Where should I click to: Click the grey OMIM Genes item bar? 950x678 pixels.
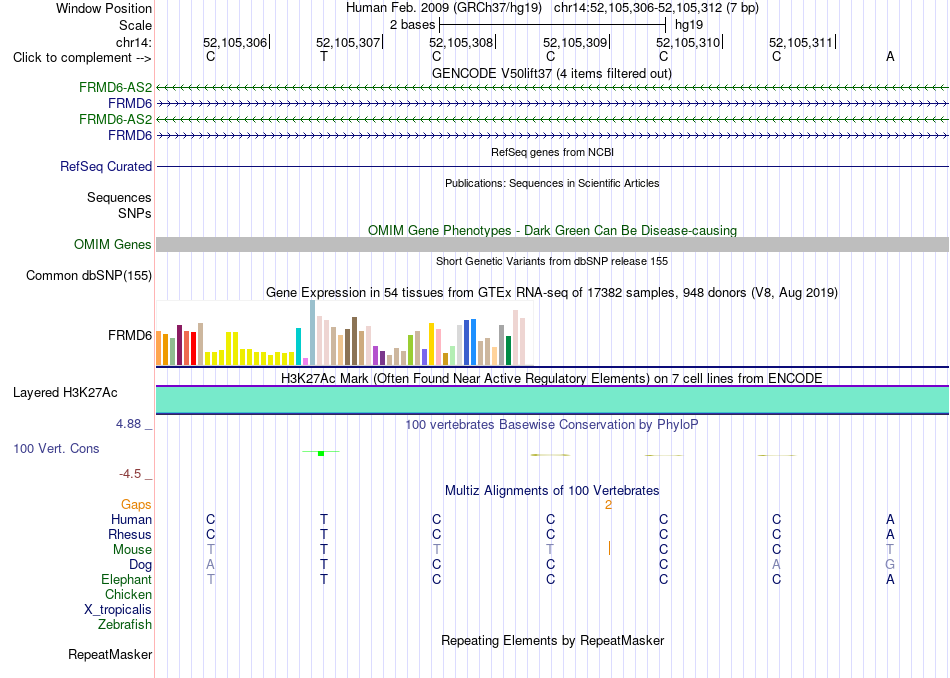552,244
